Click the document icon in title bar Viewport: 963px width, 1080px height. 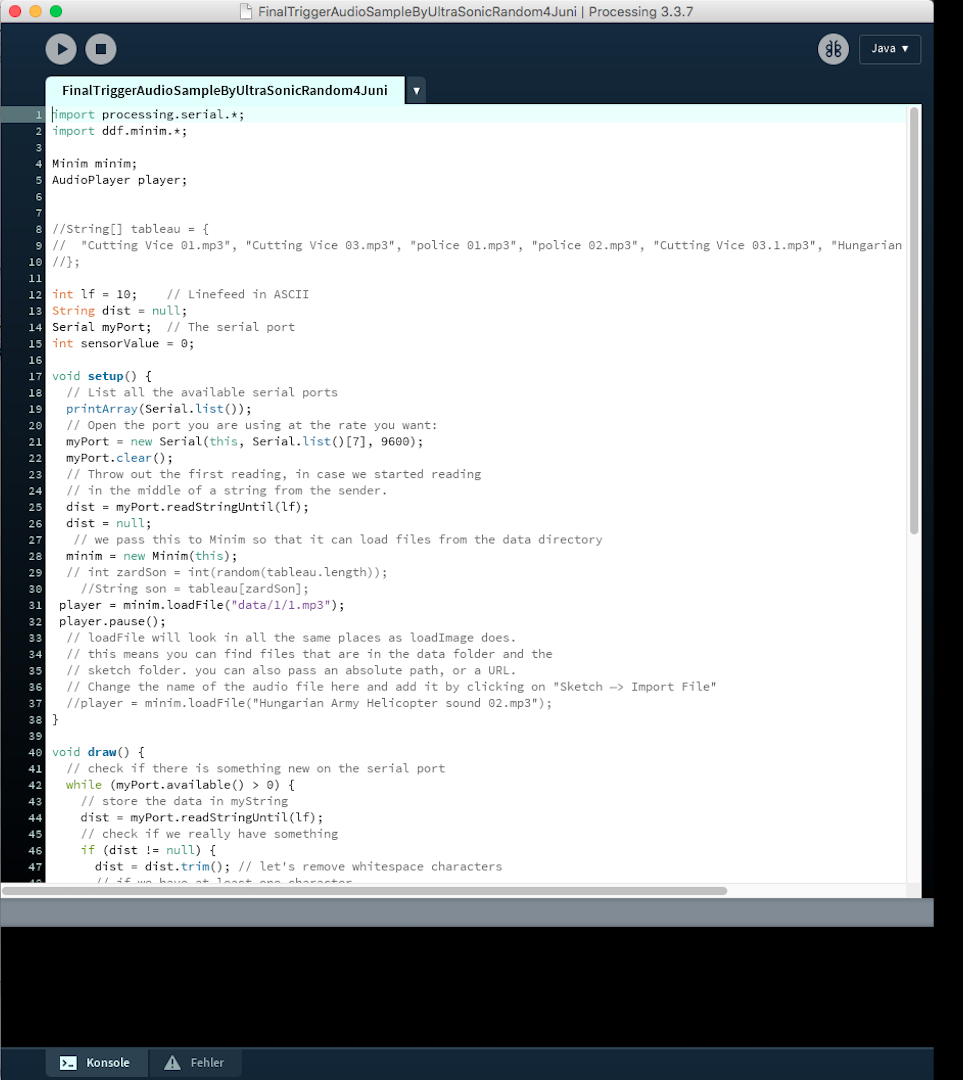pos(245,12)
